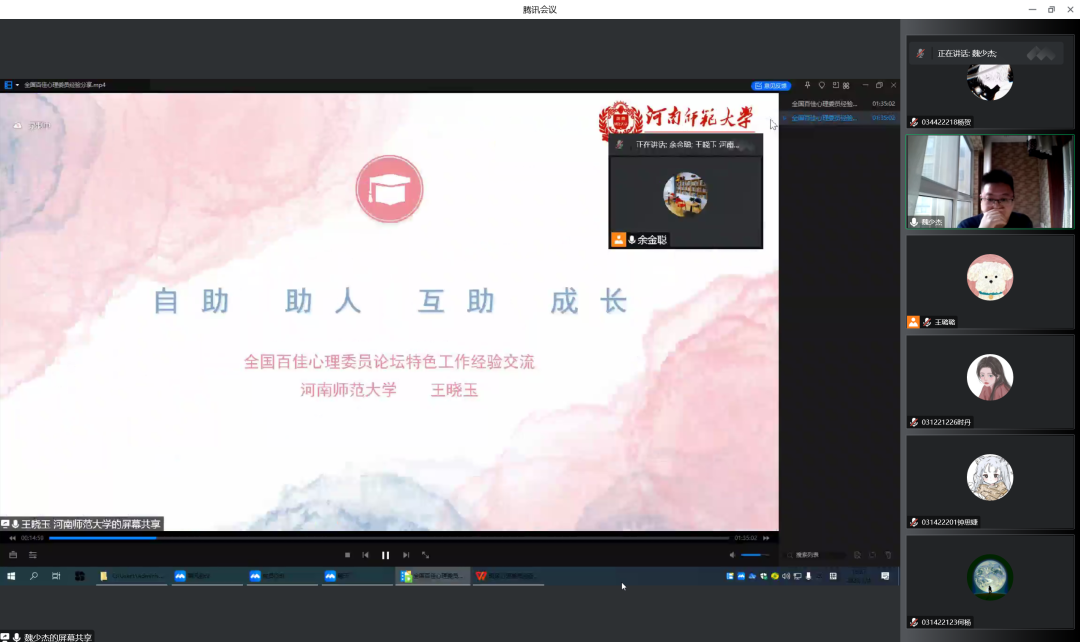The height and width of the screenshot is (642, 1080).
Task: Click the muted mic icon of 034422218
Action: point(914,122)
